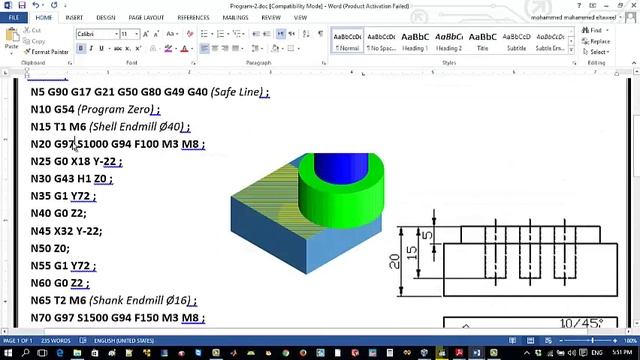Viewport: 640px width, 360px height.
Task: Open Borders dropdown arrow
Action: pyautogui.click(x=299, y=49)
